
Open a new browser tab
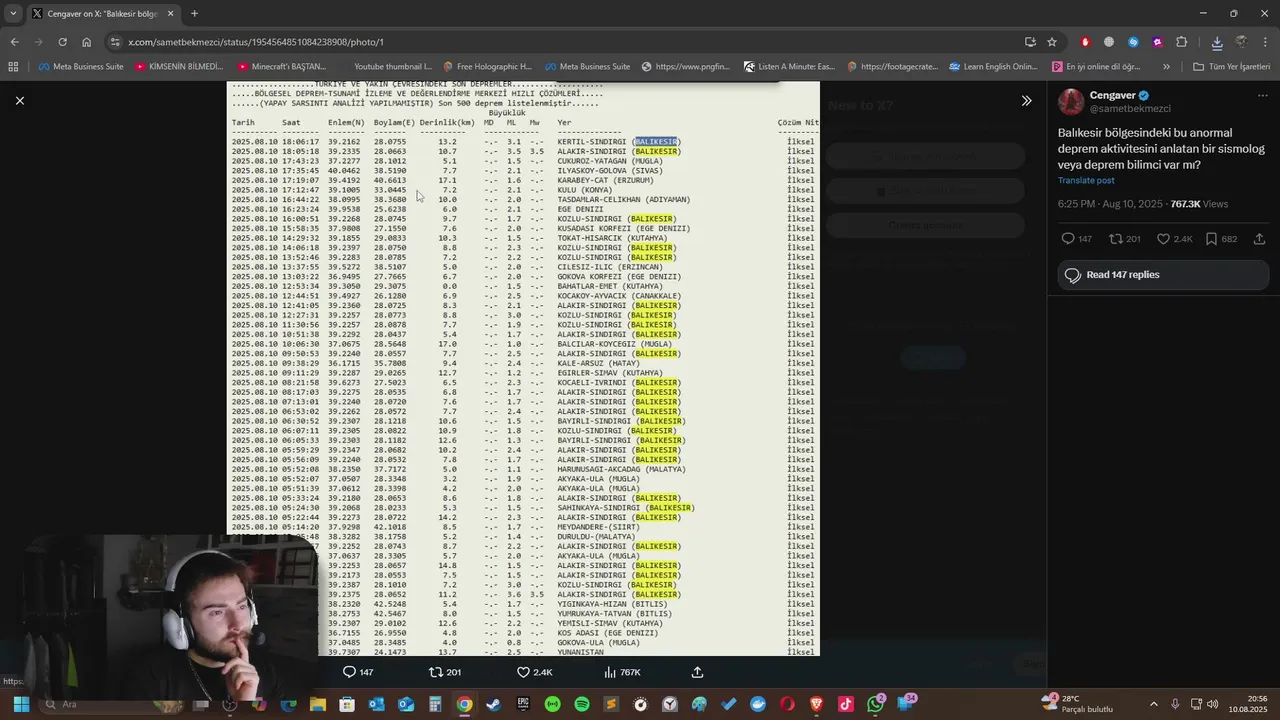194,14
